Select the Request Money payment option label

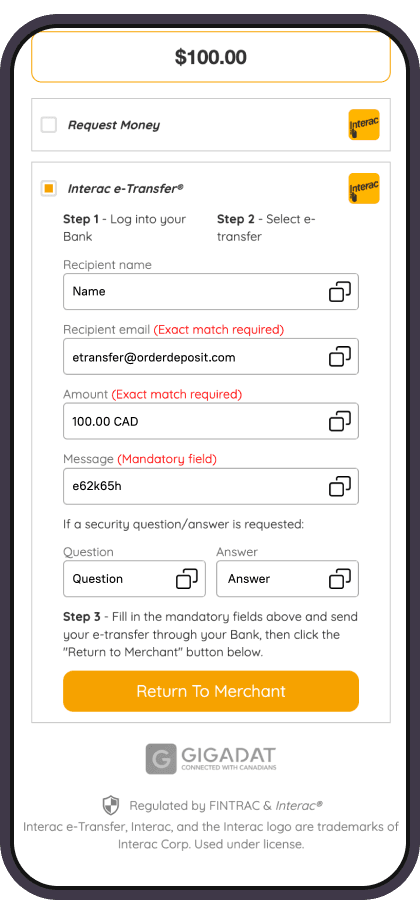pos(114,125)
